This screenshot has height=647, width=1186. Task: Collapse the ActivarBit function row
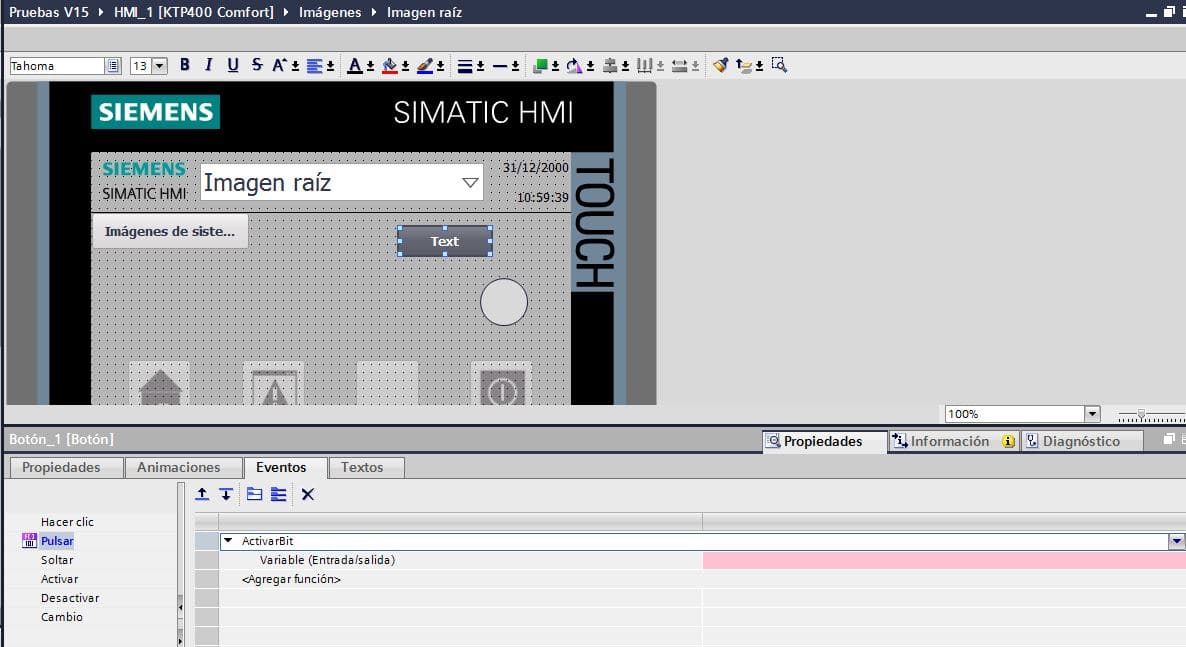[228, 541]
